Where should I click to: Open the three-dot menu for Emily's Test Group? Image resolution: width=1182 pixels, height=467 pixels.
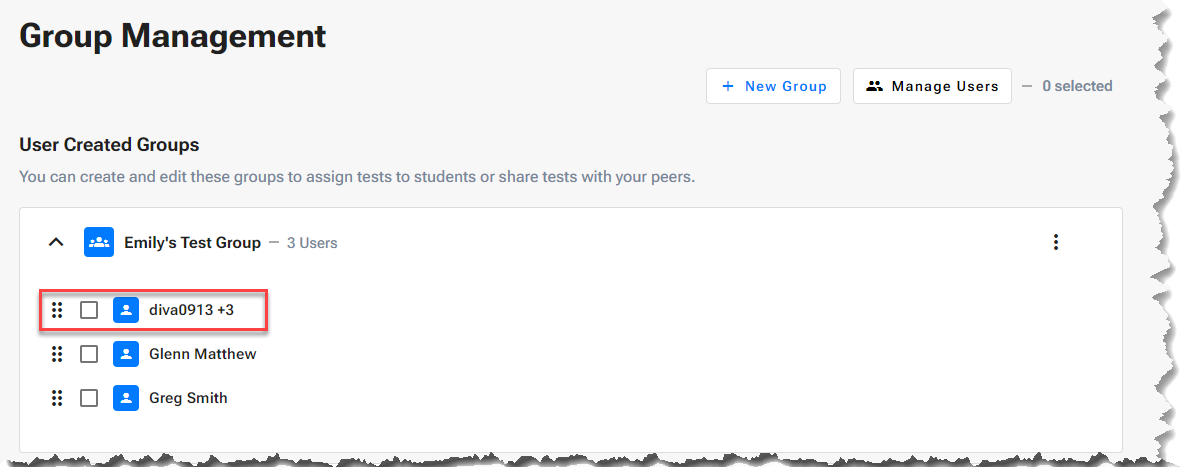pyautogui.click(x=1055, y=242)
